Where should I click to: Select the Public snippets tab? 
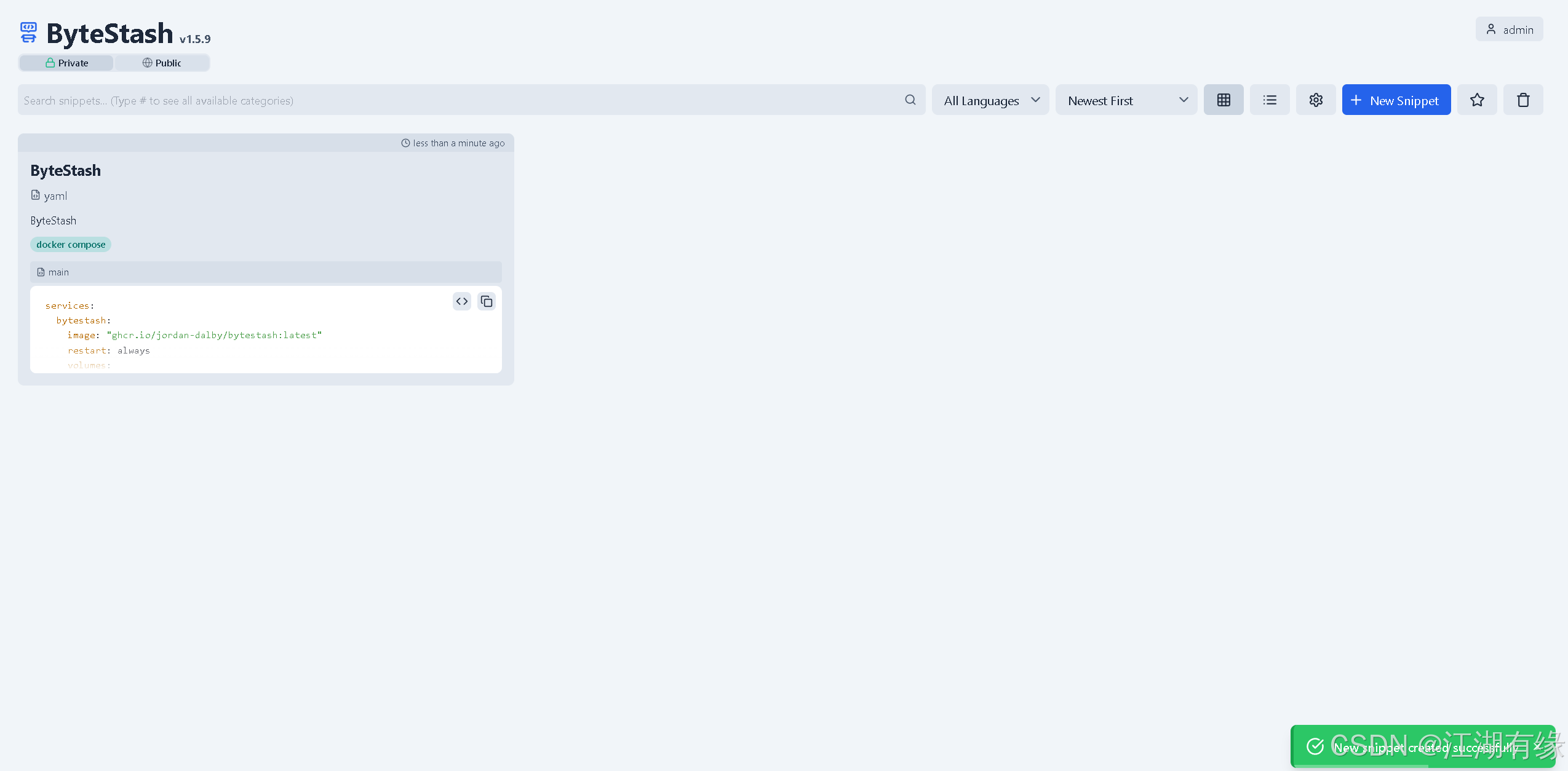162,63
